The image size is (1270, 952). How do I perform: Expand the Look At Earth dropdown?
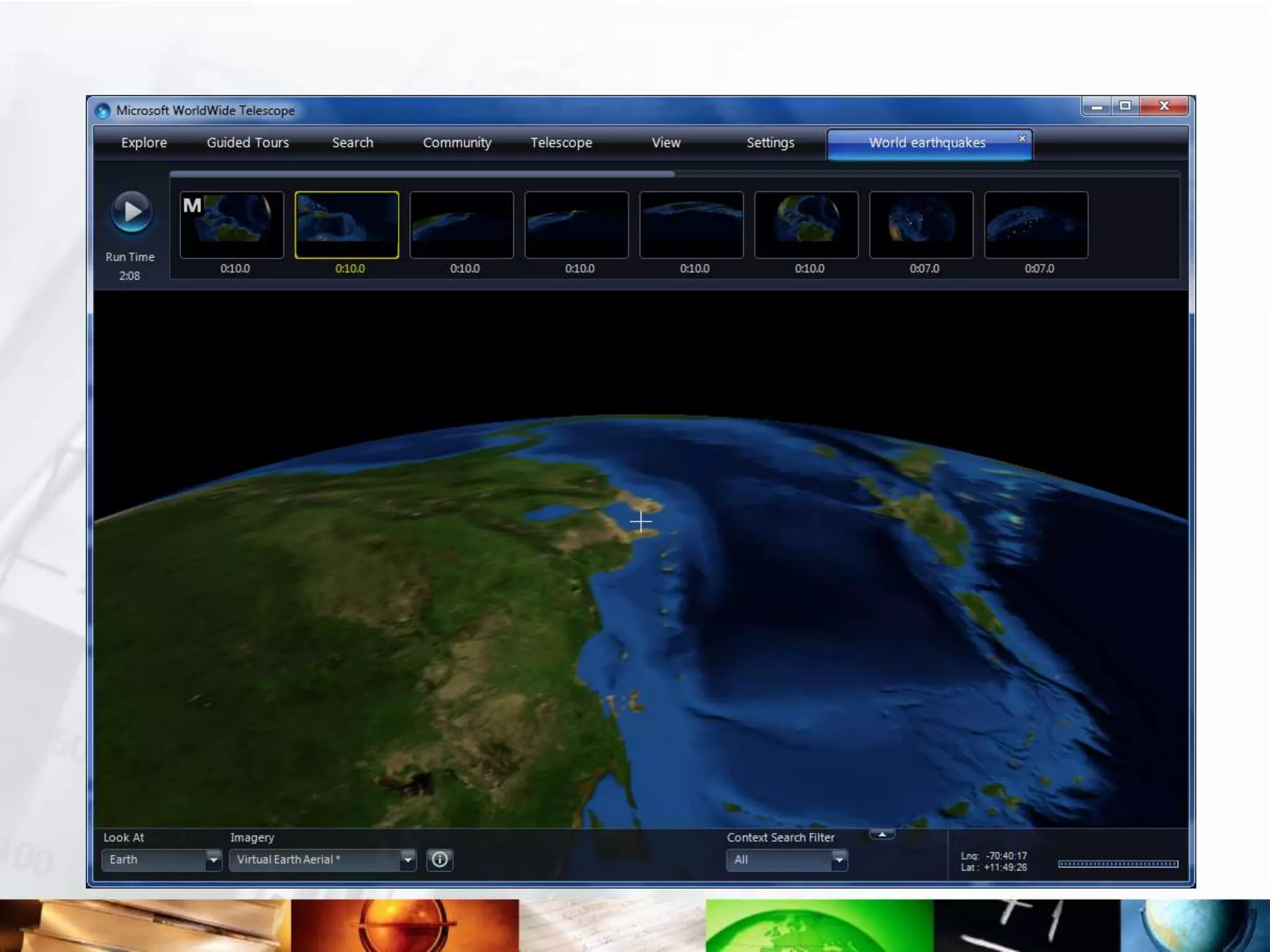point(213,860)
